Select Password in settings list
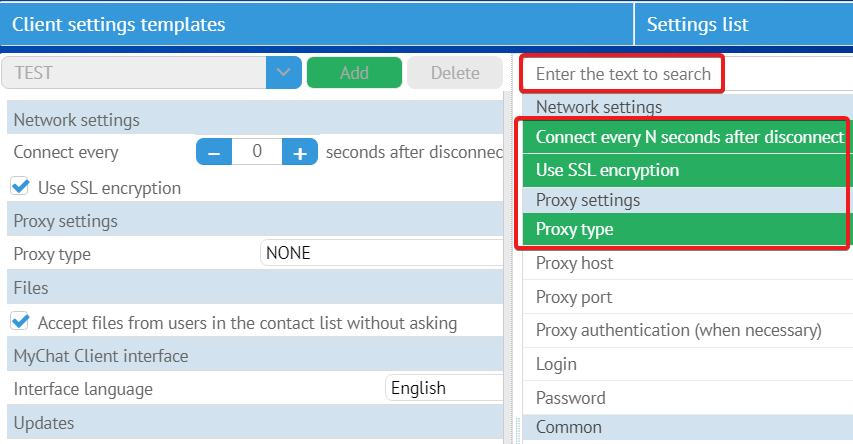 point(571,398)
